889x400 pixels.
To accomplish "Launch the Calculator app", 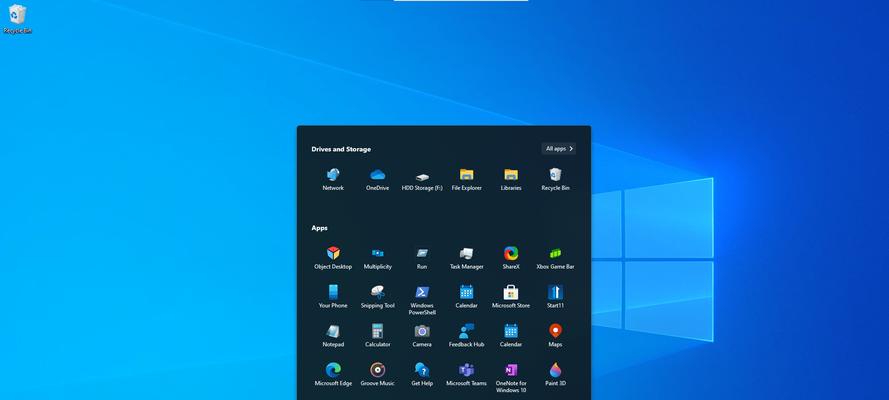I will (x=378, y=336).
